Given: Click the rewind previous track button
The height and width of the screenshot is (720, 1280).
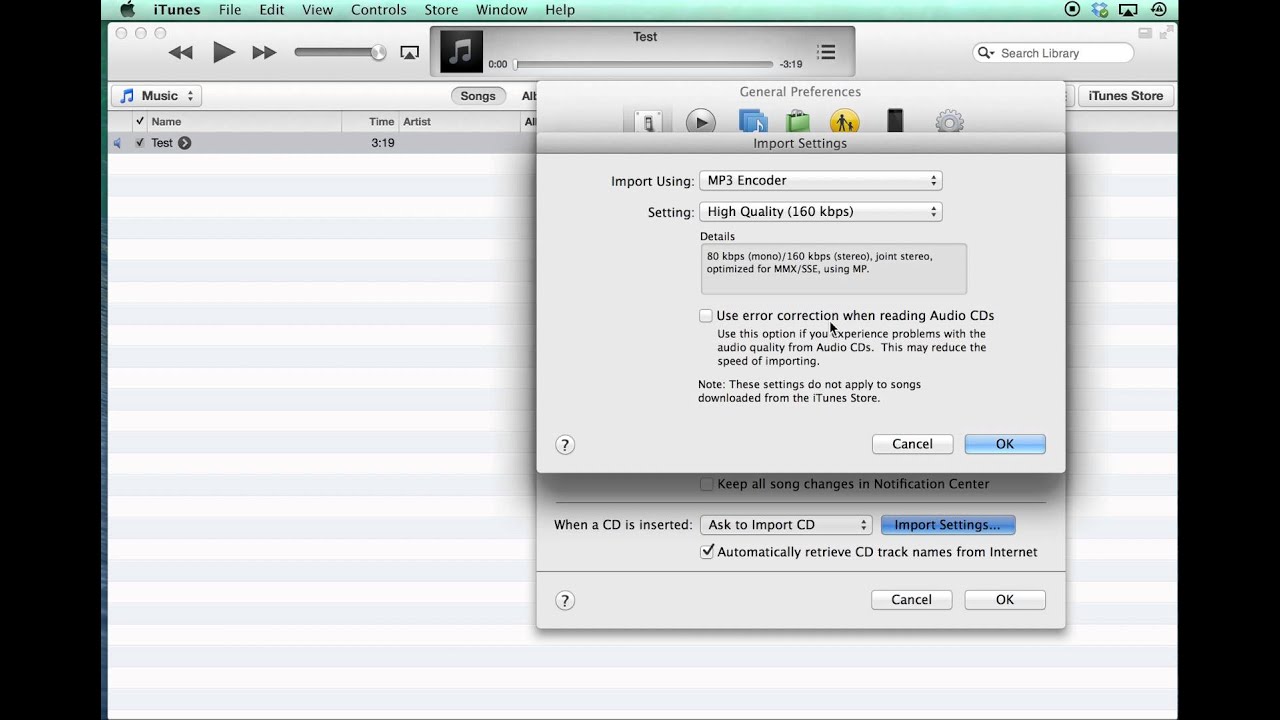Looking at the screenshot, I should (180, 53).
